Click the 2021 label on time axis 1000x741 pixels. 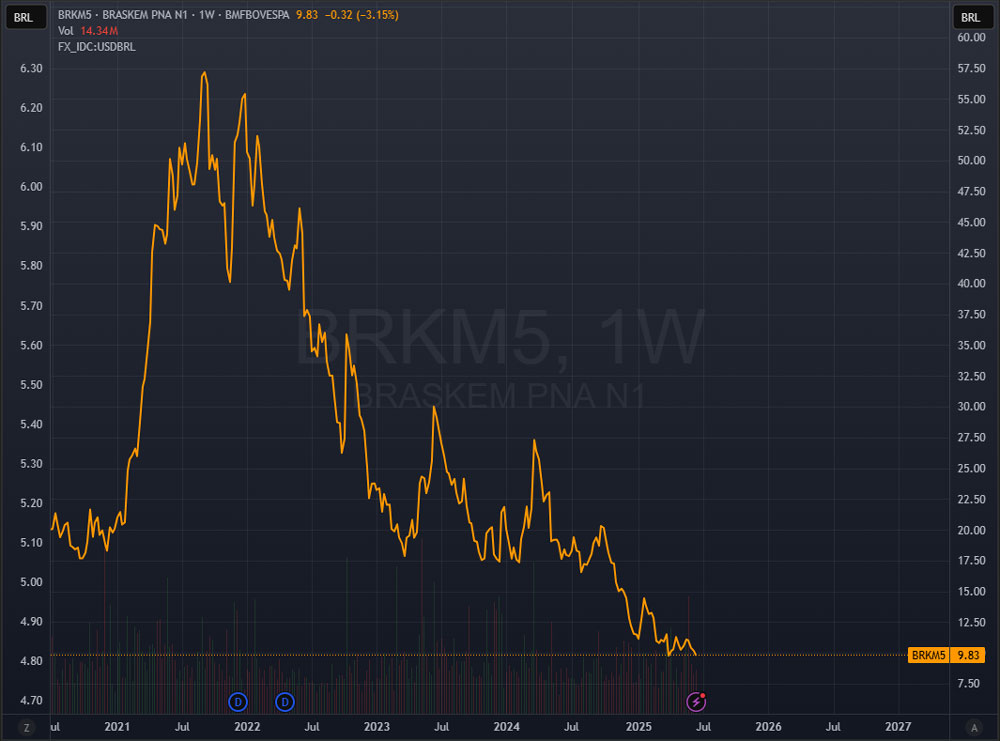tap(116, 726)
